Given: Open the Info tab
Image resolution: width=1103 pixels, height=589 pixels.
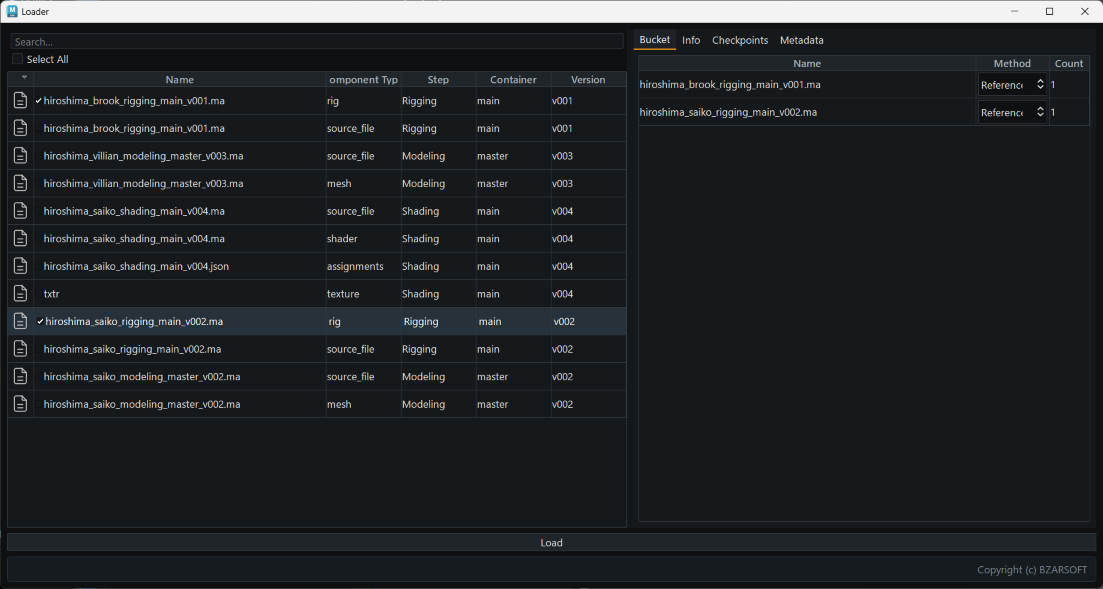Looking at the screenshot, I should click(x=691, y=40).
